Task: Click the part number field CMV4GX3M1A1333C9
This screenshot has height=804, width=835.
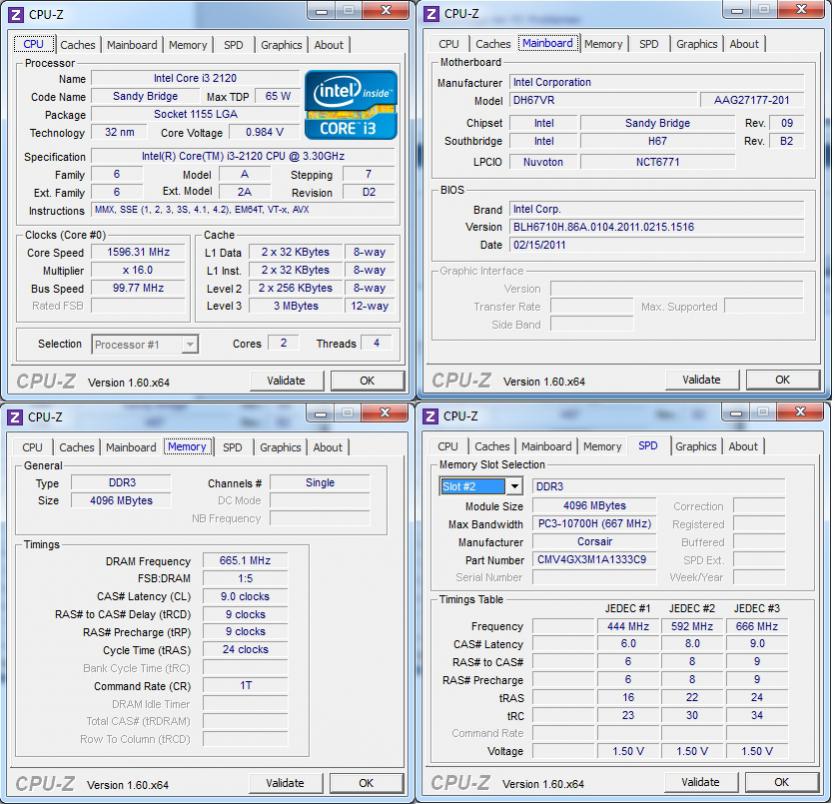Action: 594,560
